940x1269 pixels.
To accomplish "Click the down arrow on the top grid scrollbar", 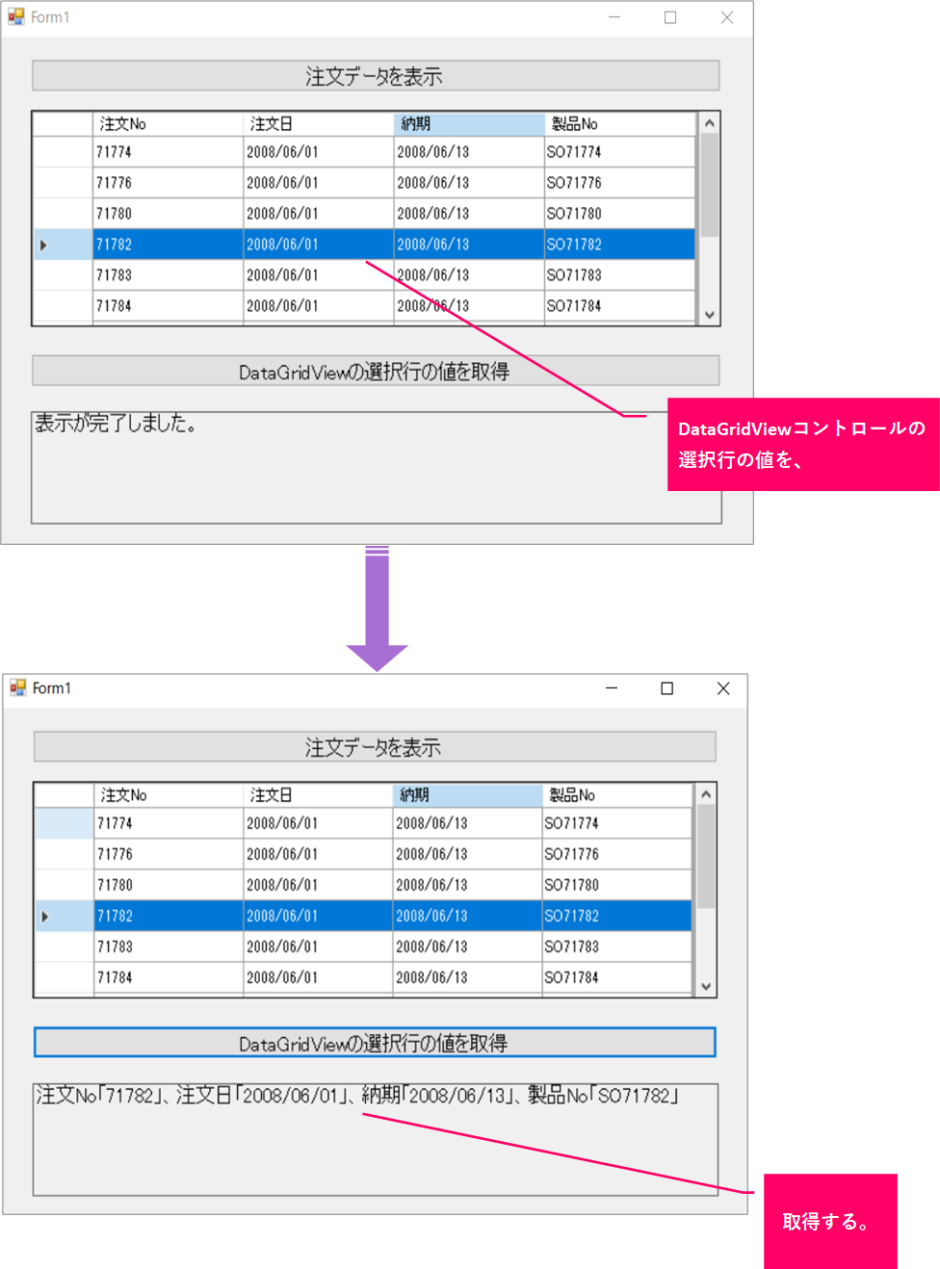I will (709, 314).
